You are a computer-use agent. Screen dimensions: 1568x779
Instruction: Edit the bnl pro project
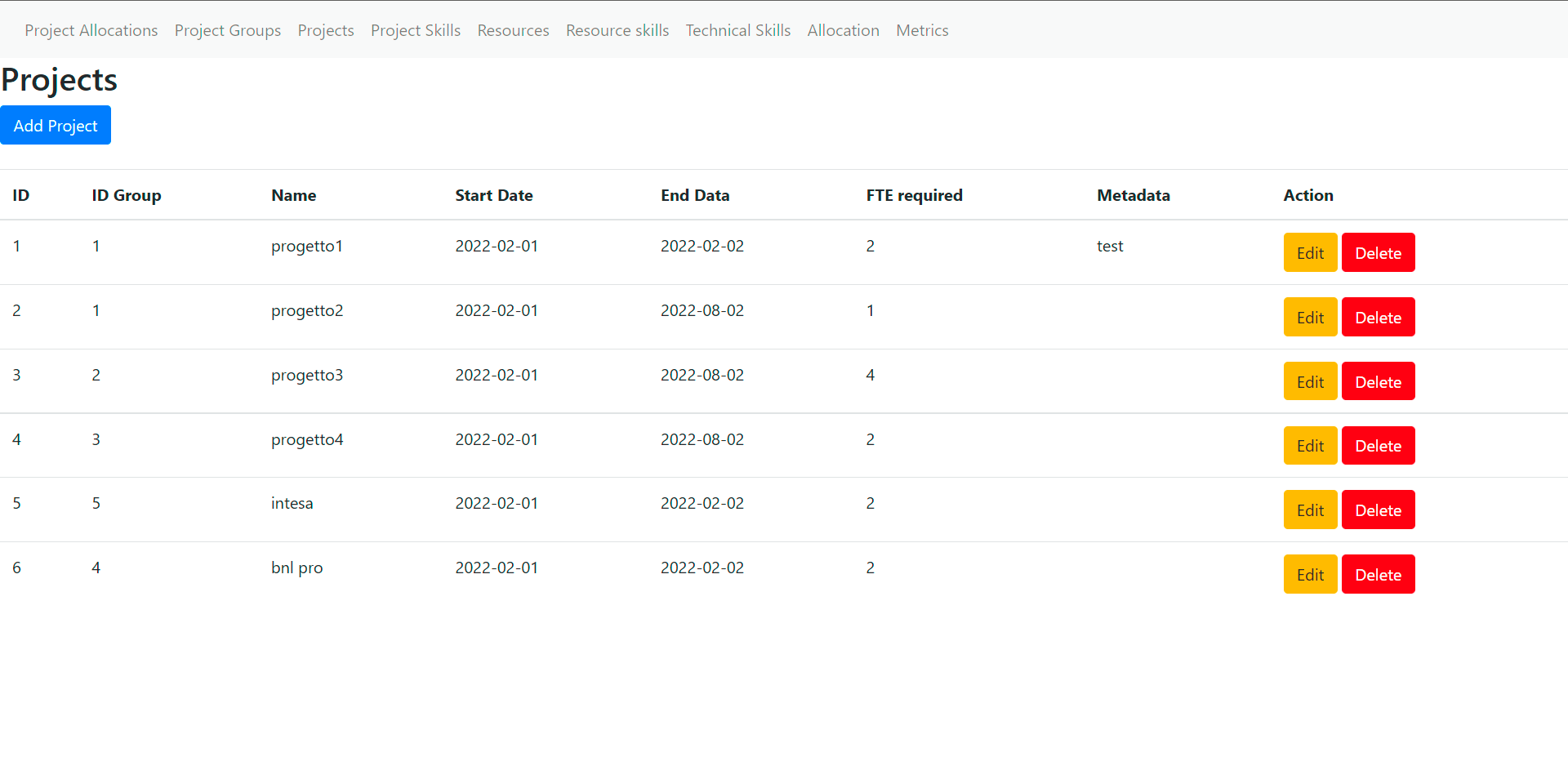pos(1309,574)
